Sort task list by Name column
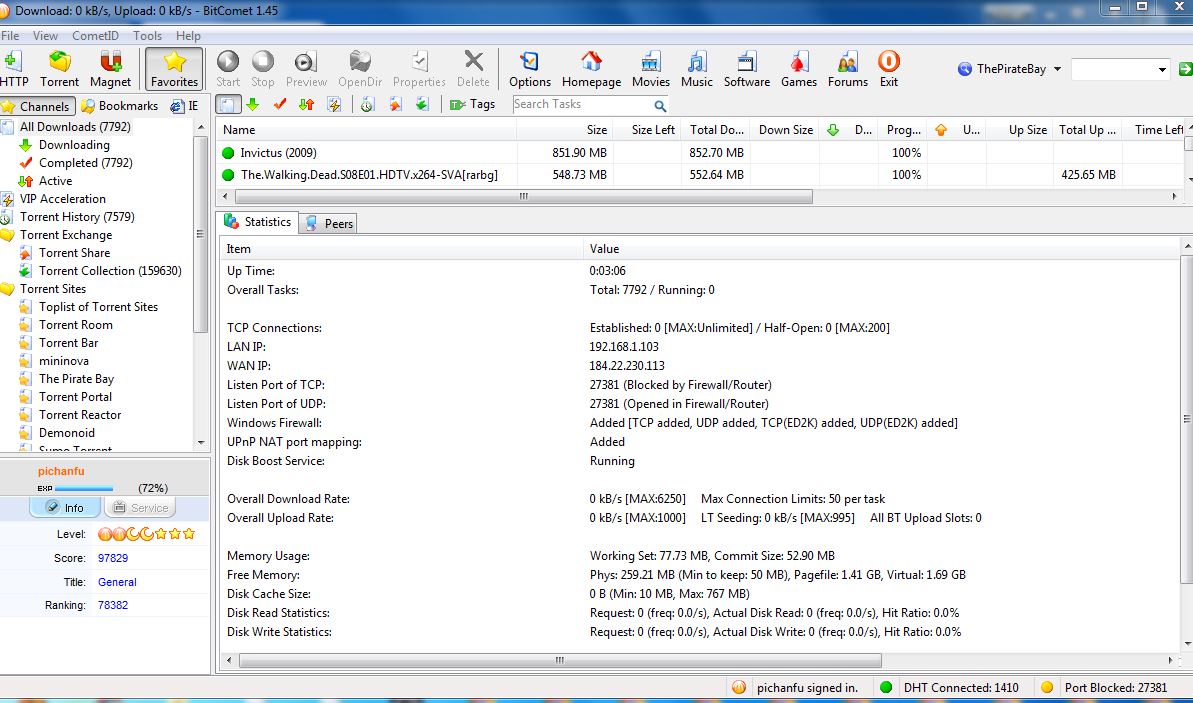Screen dimensions: 1193x703 [x=366, y=130]
